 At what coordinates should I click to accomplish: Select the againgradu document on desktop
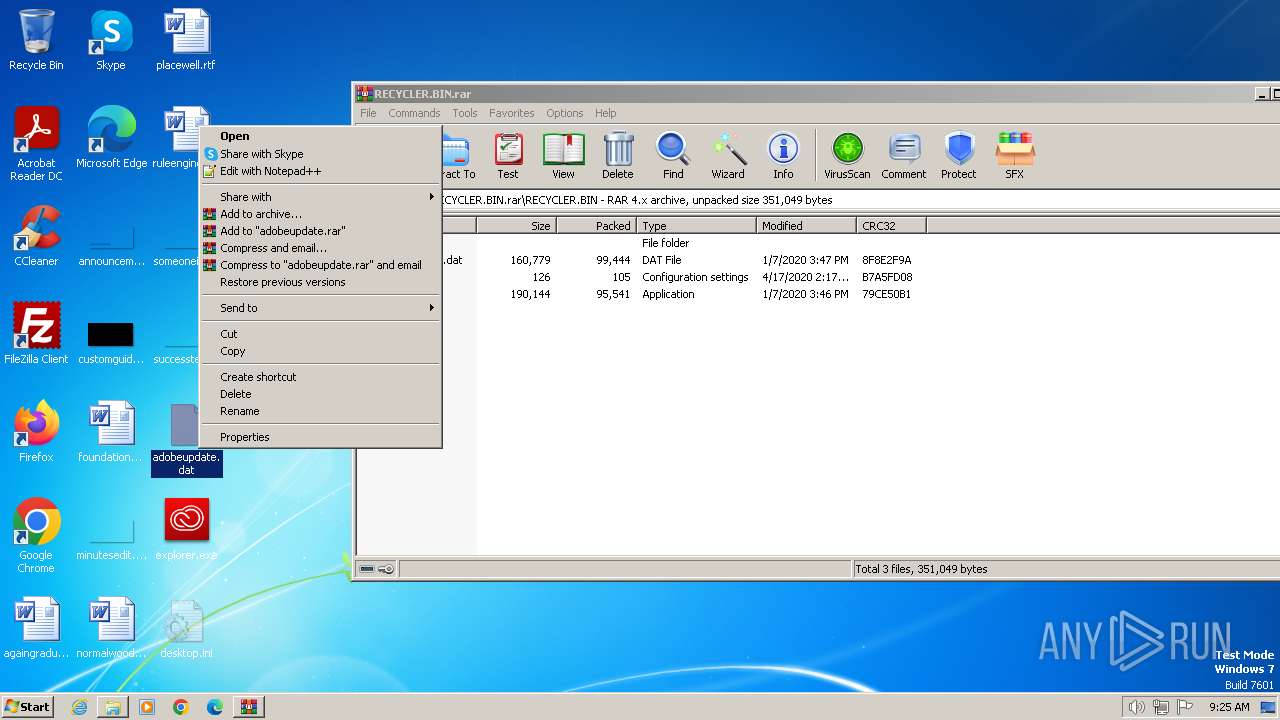(36, 628)
